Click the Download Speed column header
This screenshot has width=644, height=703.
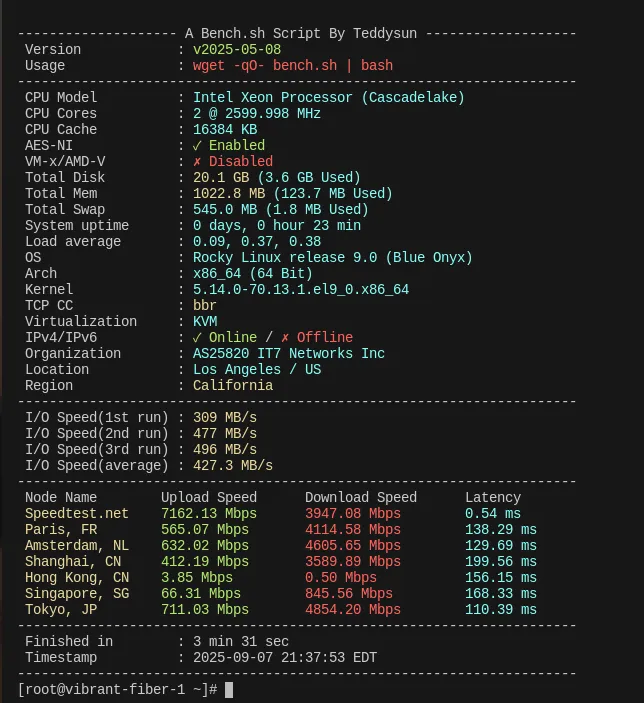coord(361,497)
